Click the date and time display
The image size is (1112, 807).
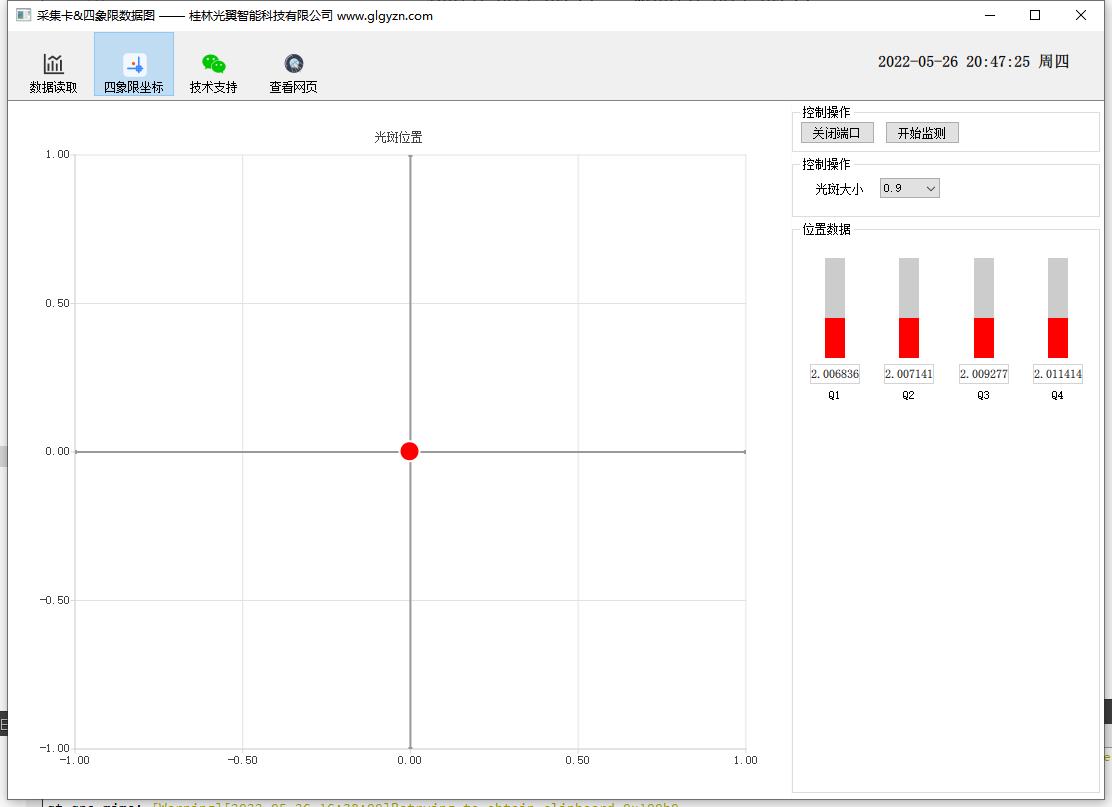pyautogui.click(x=973, y=62)
